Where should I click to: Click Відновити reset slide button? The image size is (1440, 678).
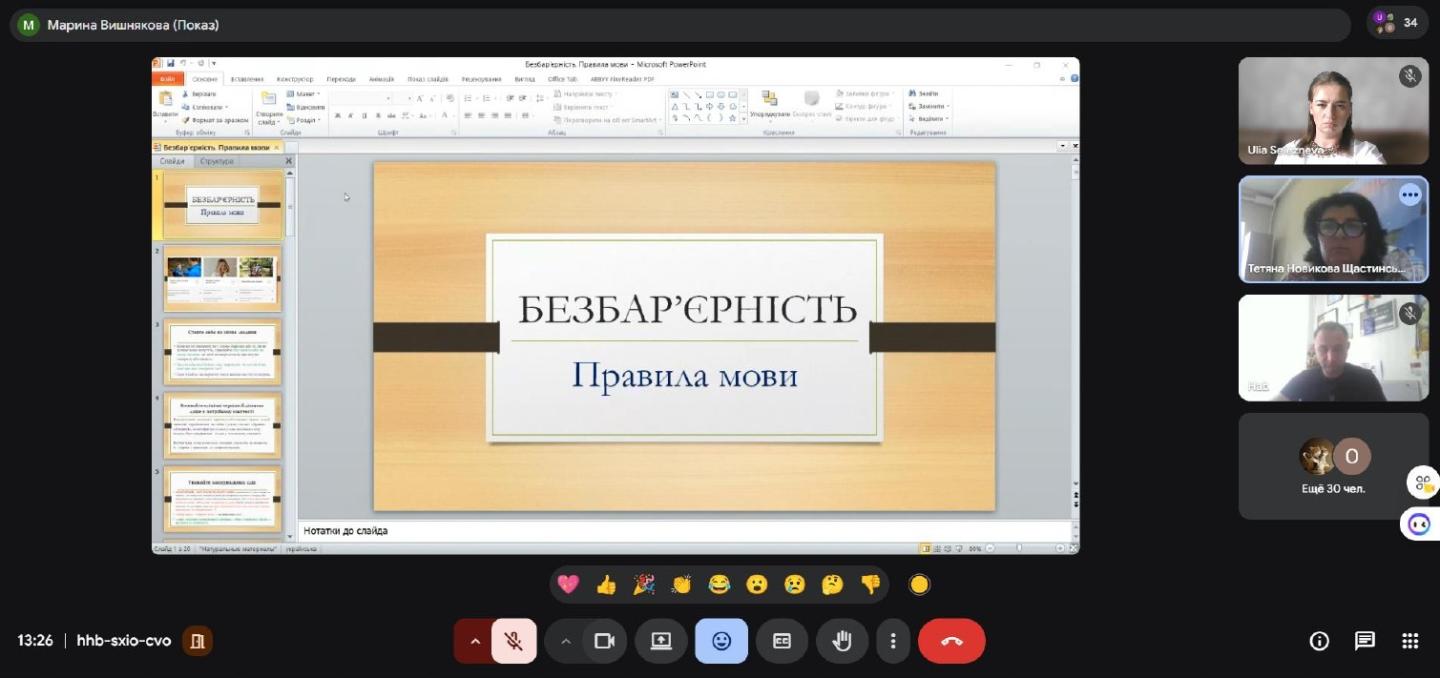[x=306, y=107]
